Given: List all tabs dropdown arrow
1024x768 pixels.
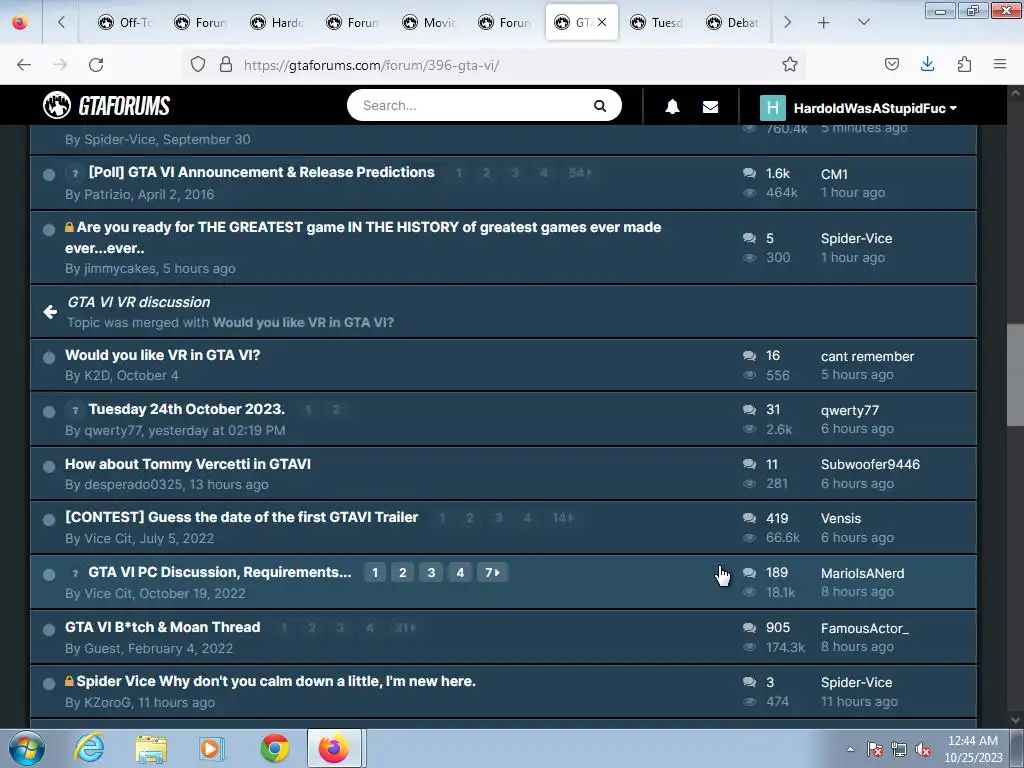Looking at the screenshot, I should click(863, 22).
